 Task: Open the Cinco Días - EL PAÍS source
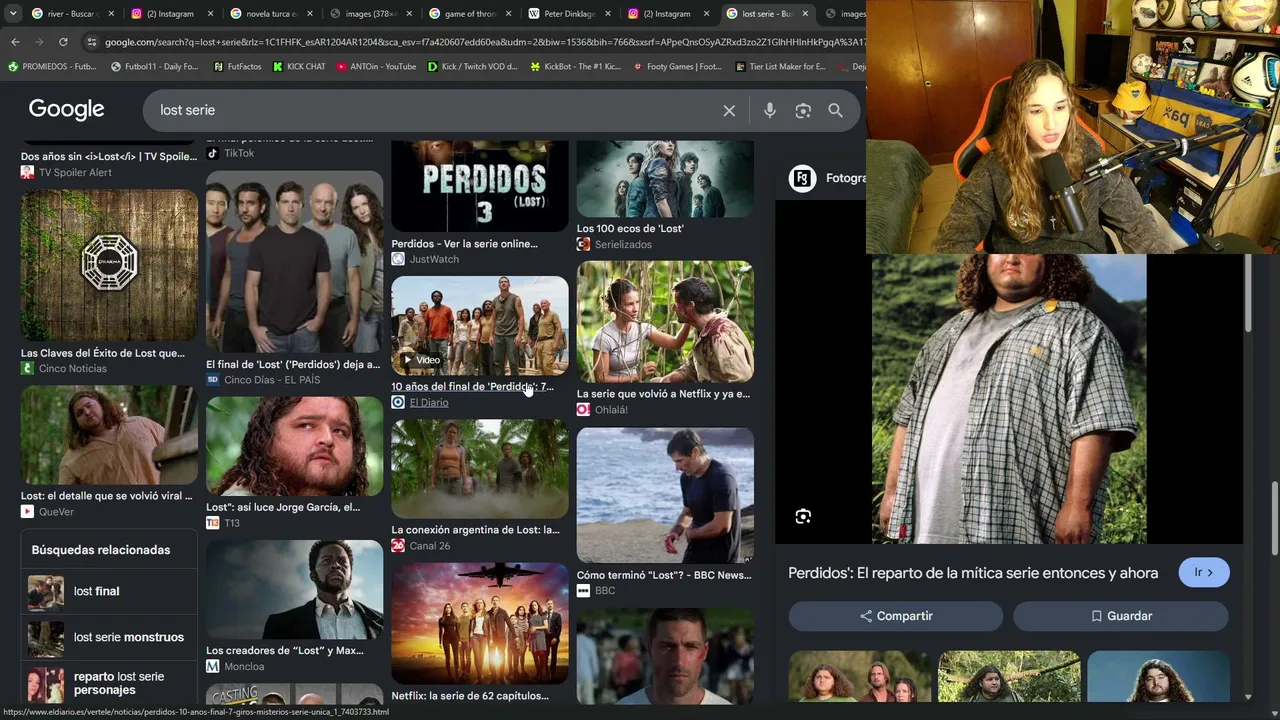(x=263, y=380)
